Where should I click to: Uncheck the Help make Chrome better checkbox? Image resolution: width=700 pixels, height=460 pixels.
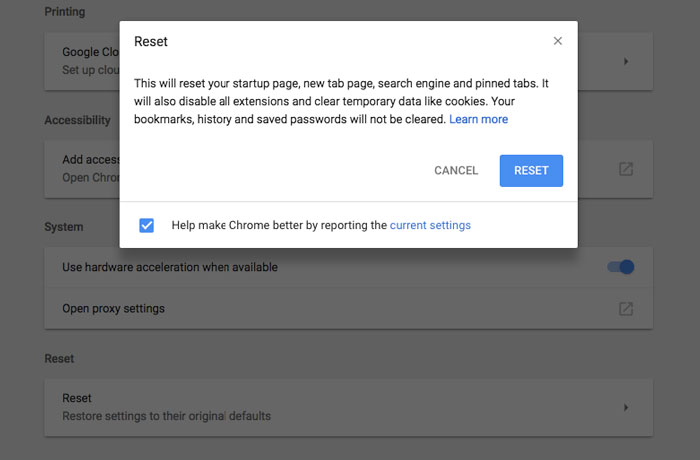point(146,226)
